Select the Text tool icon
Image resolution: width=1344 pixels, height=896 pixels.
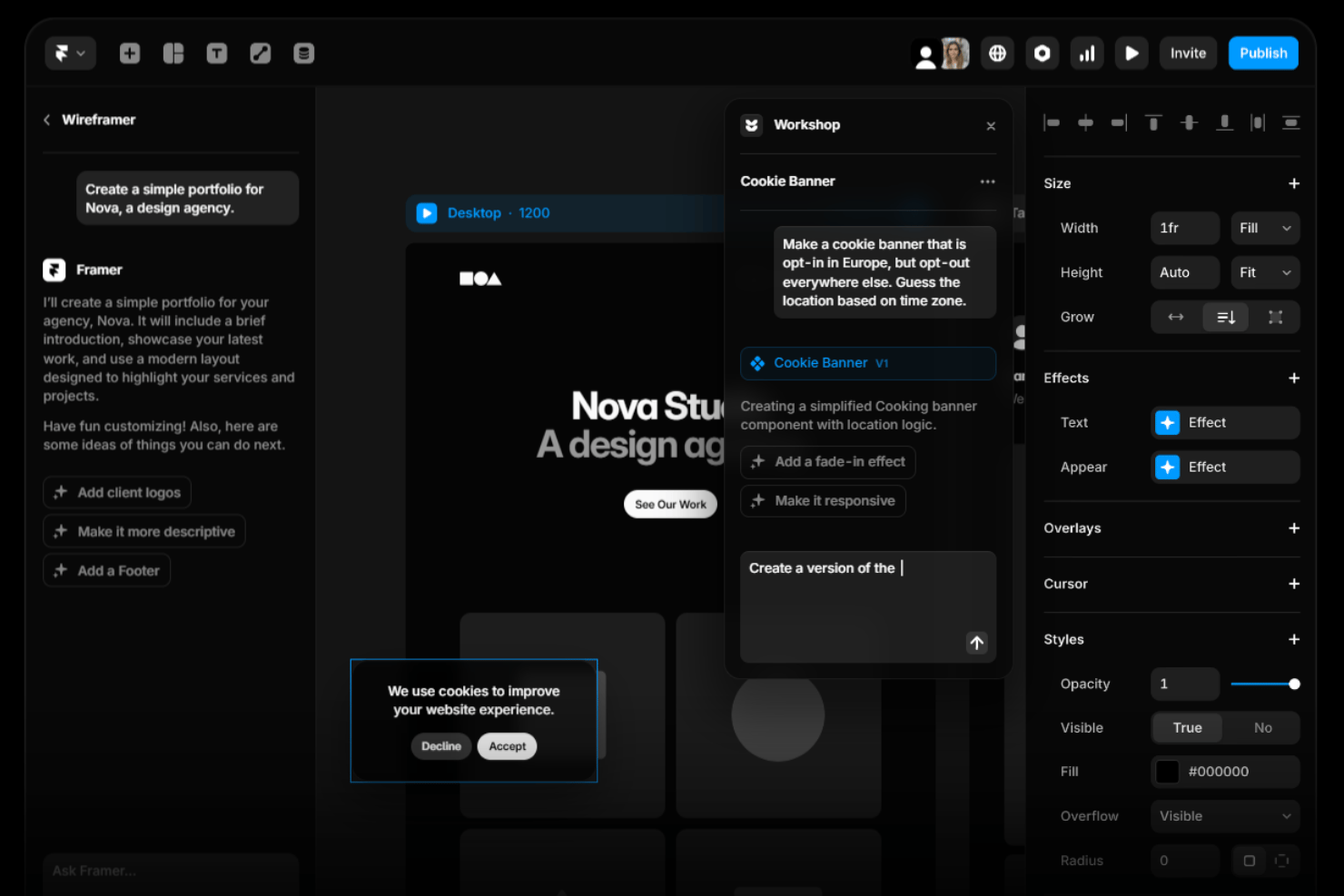point(217,54)
